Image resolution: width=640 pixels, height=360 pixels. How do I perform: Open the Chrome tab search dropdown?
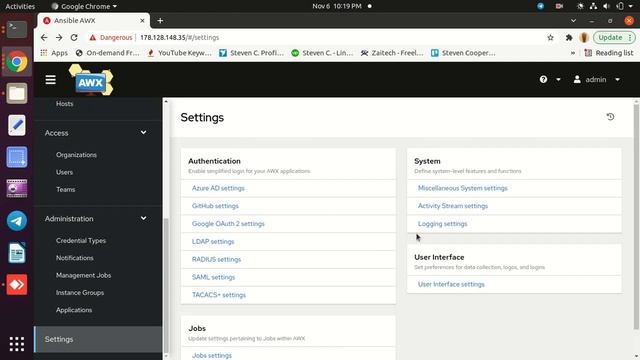pyautogui.click(x=573, y=21)
